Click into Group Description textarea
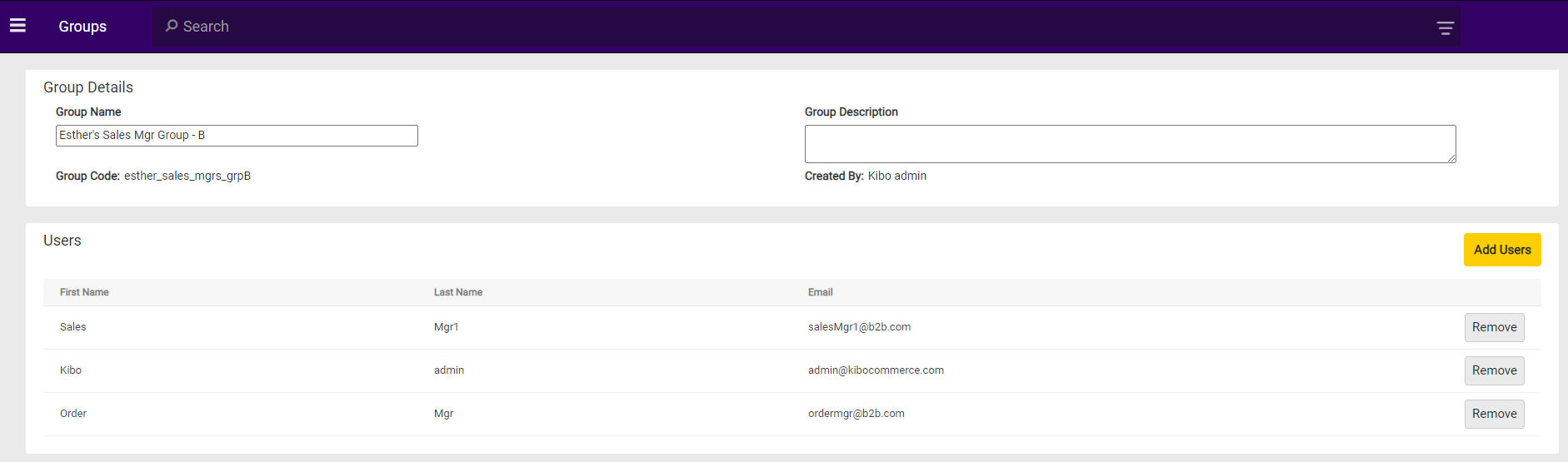This screenshot has width=1568, height=462. (x=1130, y=144)
